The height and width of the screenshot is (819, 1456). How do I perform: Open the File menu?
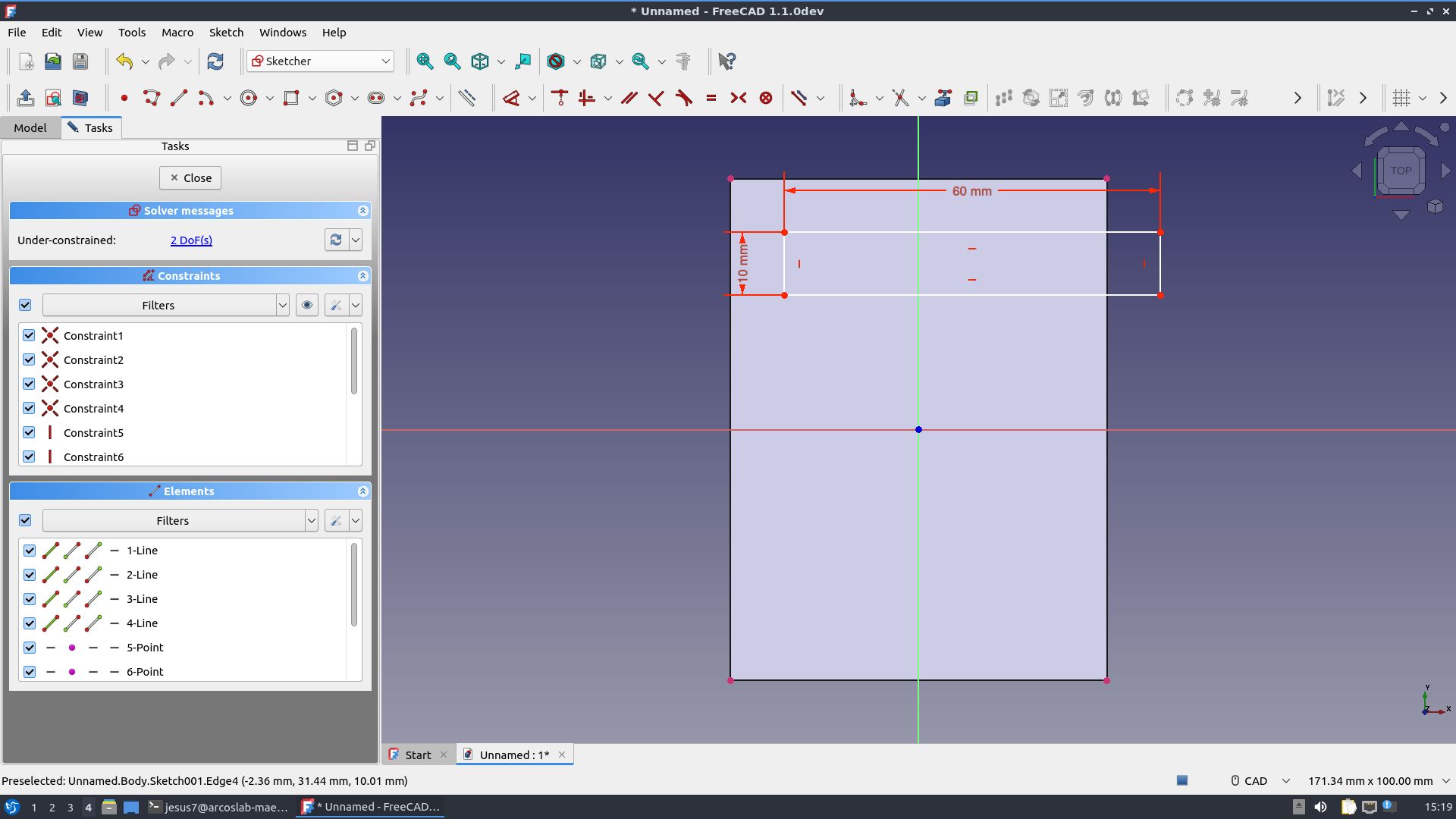[x=17, y=33]
